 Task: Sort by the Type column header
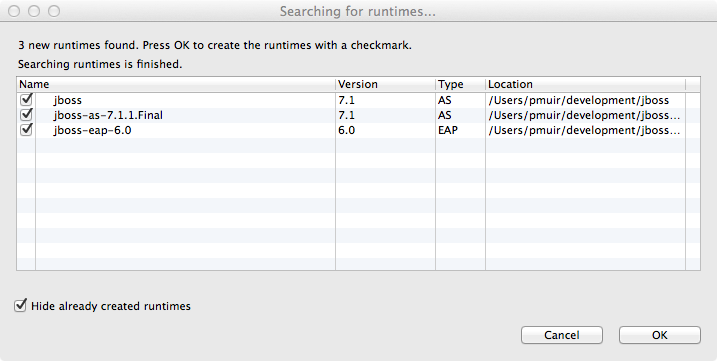tap(460, 84)
